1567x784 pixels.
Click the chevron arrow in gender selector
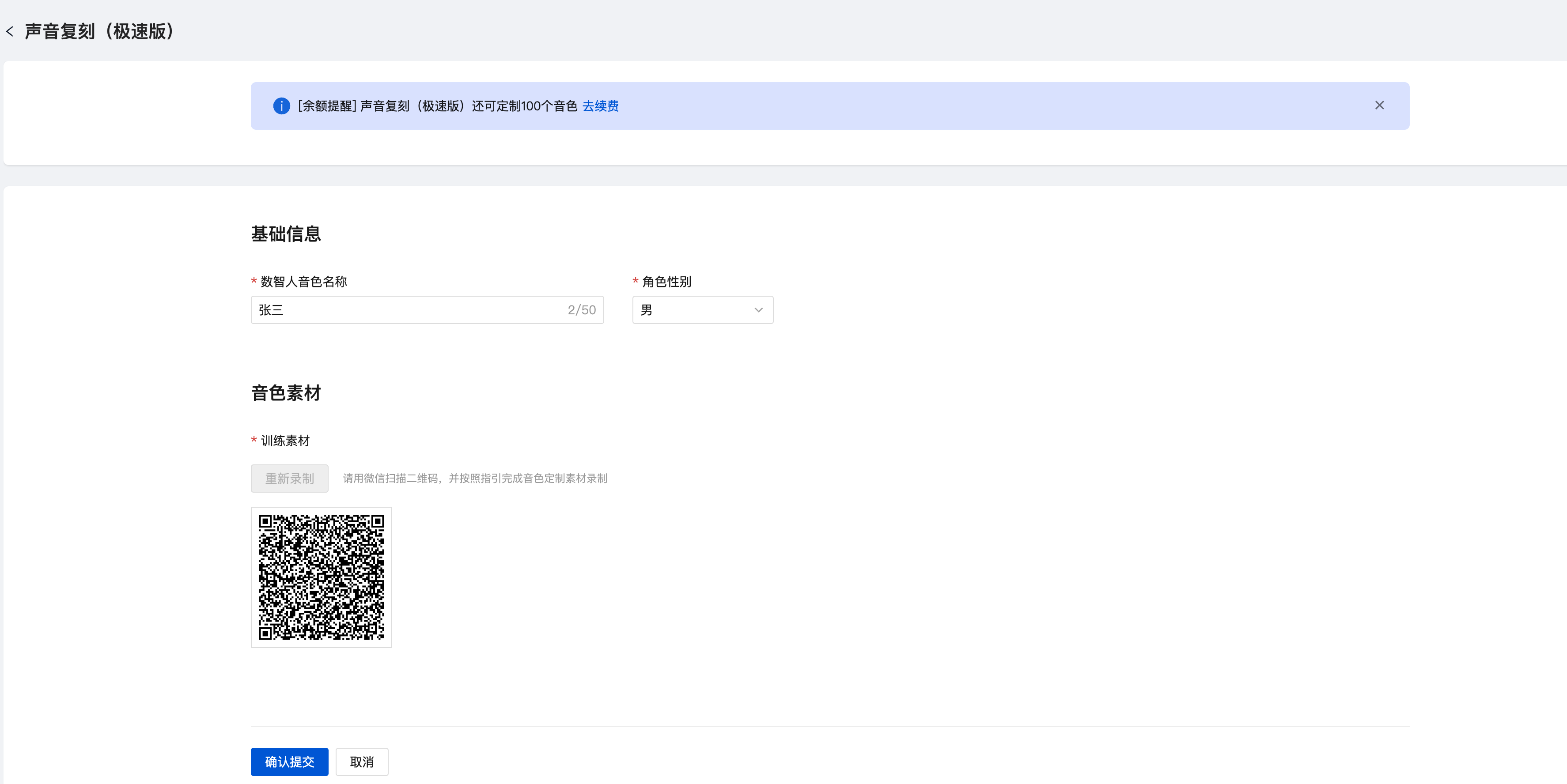[758, 310]
